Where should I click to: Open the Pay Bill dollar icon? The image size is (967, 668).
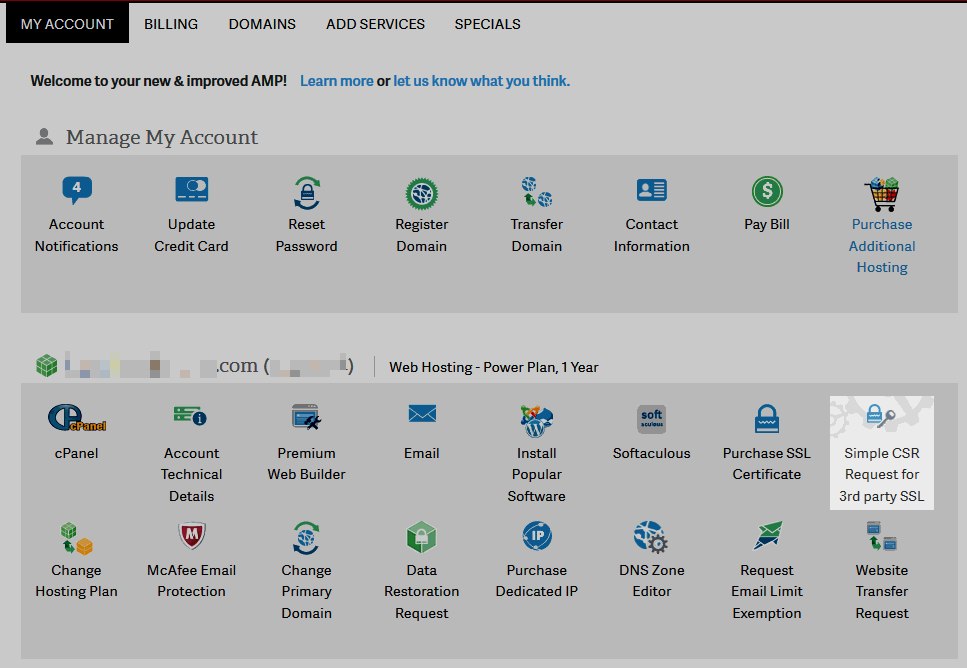point(767,191)
